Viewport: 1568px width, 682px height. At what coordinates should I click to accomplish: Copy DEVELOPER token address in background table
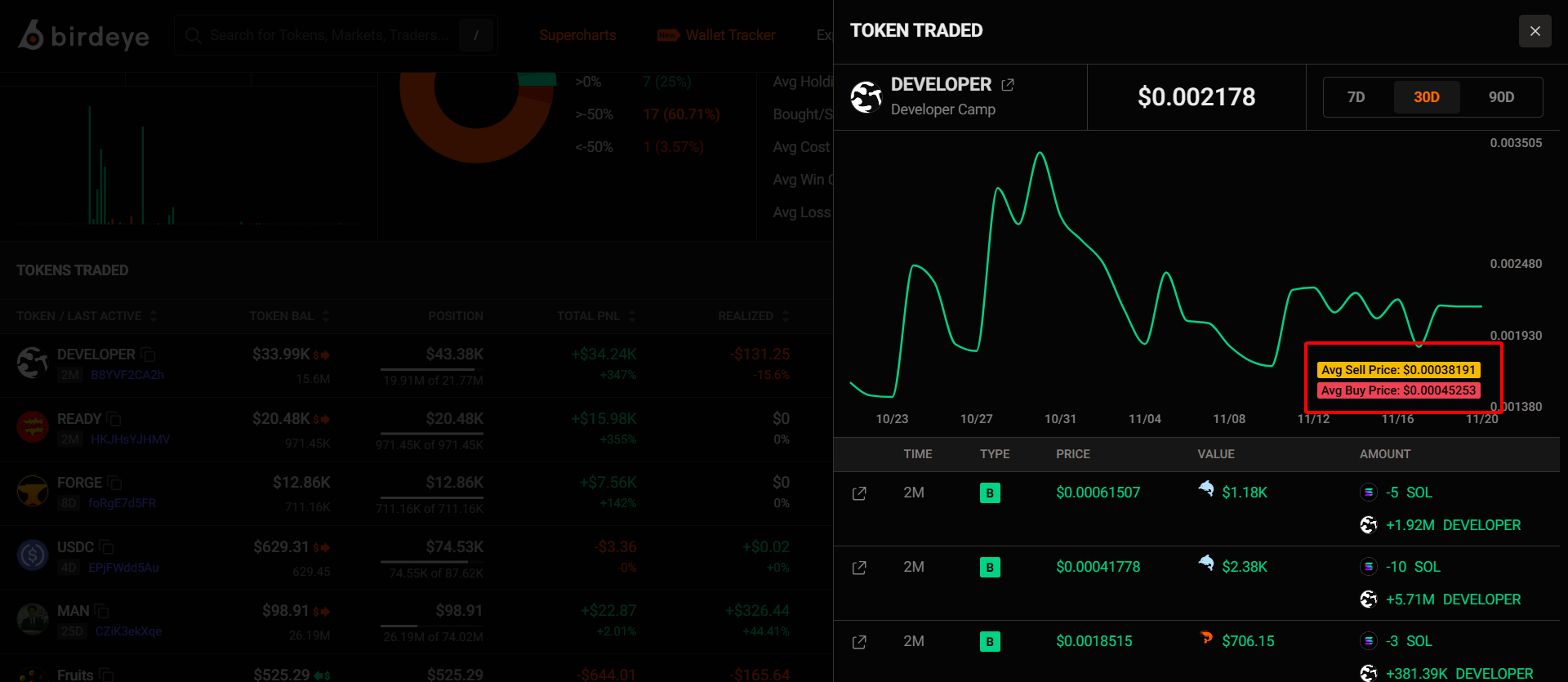pyautogui.click(x=148, y=354)
